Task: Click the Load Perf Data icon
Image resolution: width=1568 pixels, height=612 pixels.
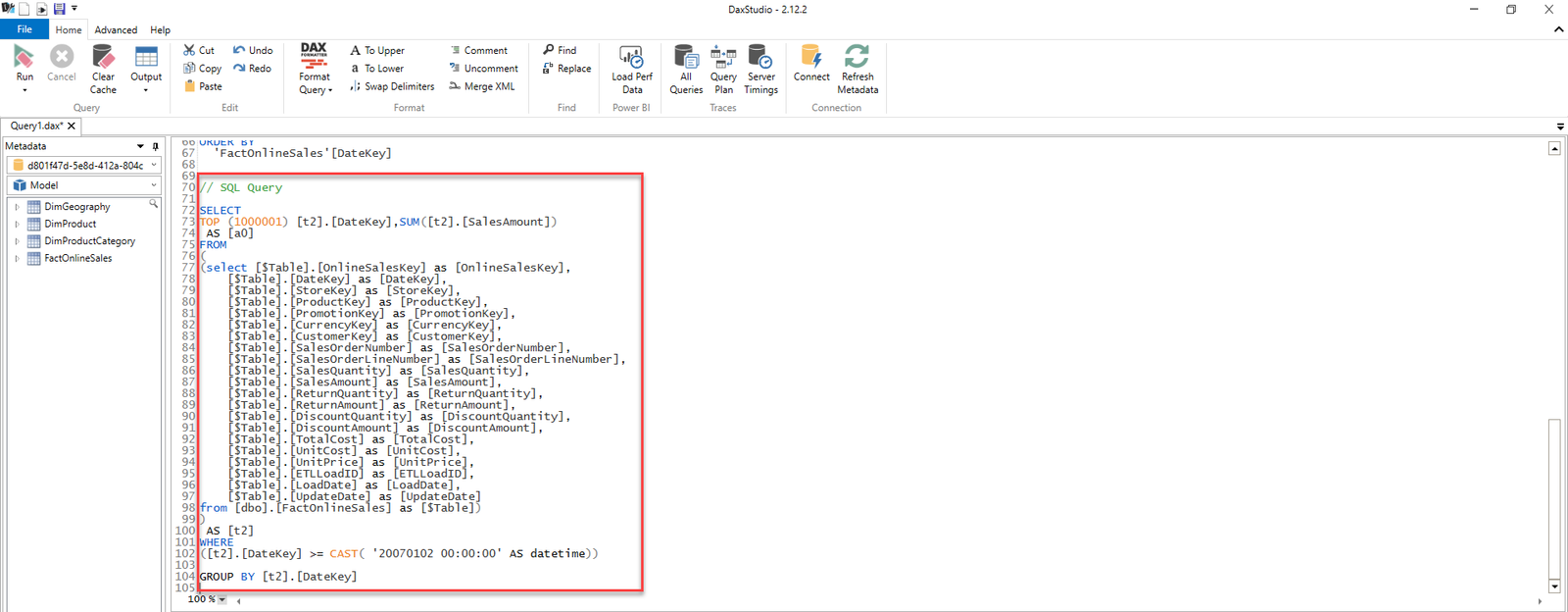Action: pyautogui.click(x=631, y=58)
